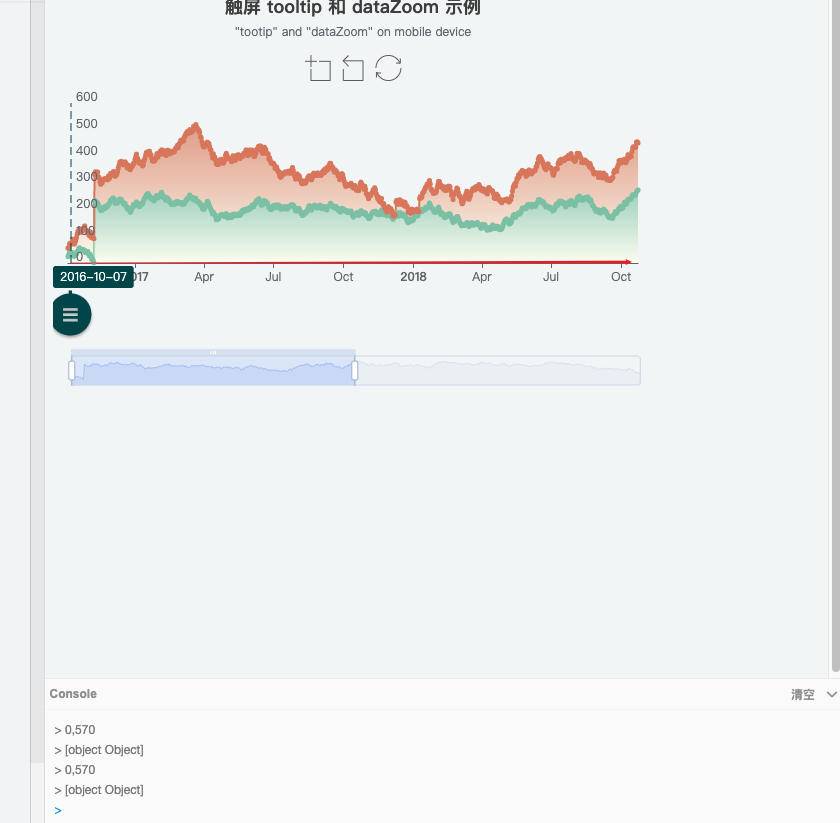Open the teal hamburger menu button
Screen dimensions: 840x823
pyautogui.click(x=70, y=313)
